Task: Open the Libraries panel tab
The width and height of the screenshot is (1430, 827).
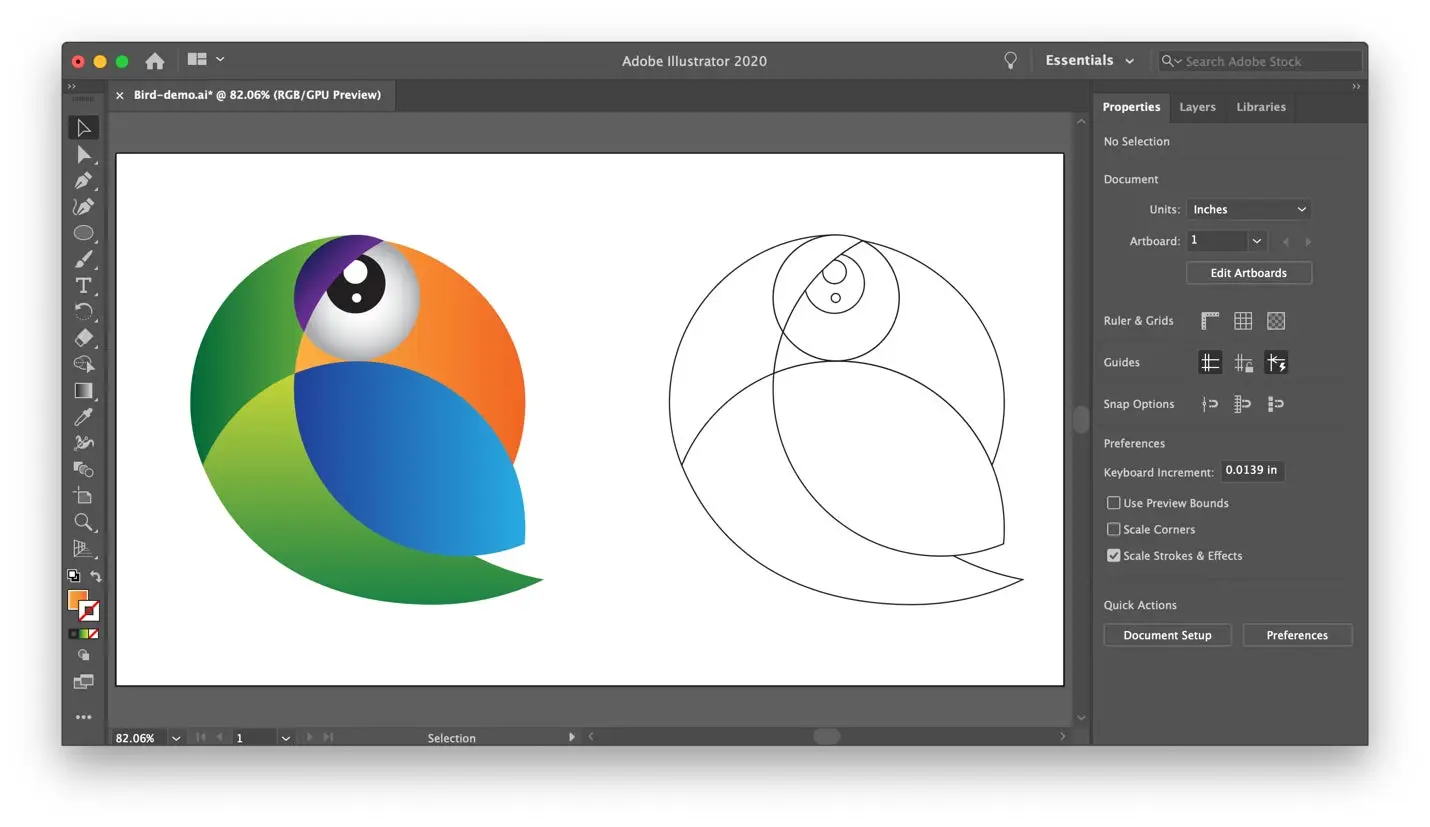Action: (x=1260, y=107)
